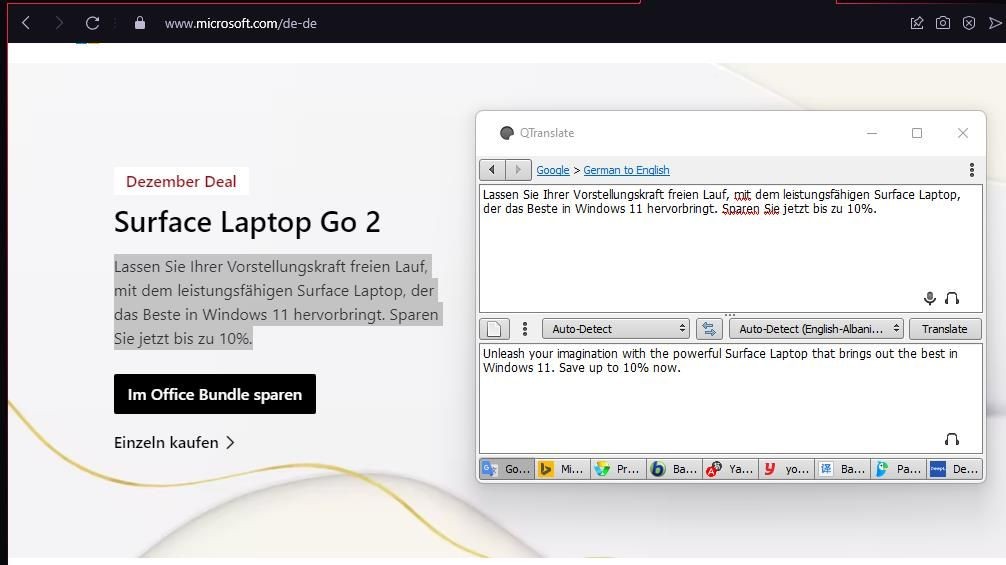1006x565 pixels.
Task: Open QTranslate top options menu (three dots)
Action: coord(971,170)
